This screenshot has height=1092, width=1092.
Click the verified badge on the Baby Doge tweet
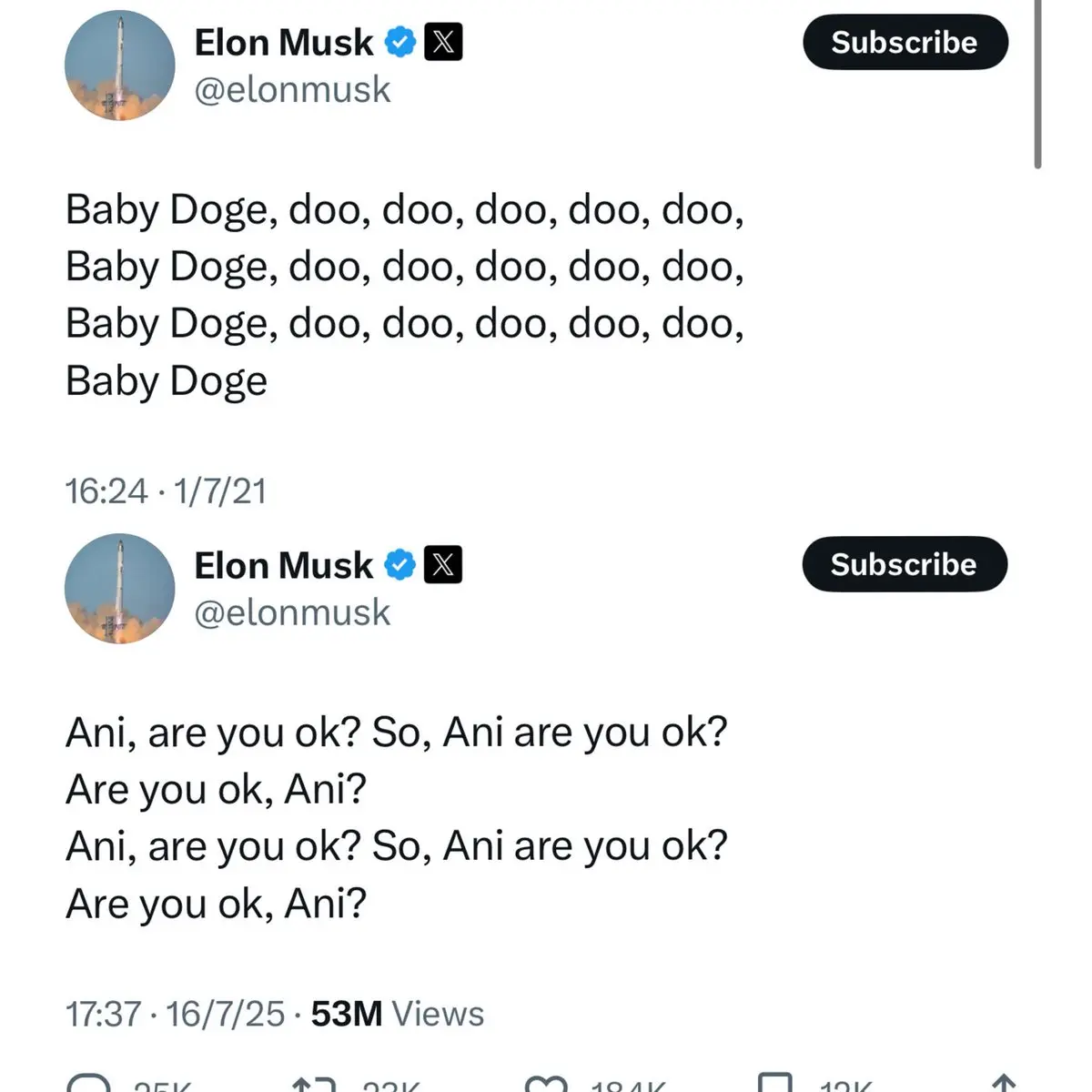[x=399, y=42]
